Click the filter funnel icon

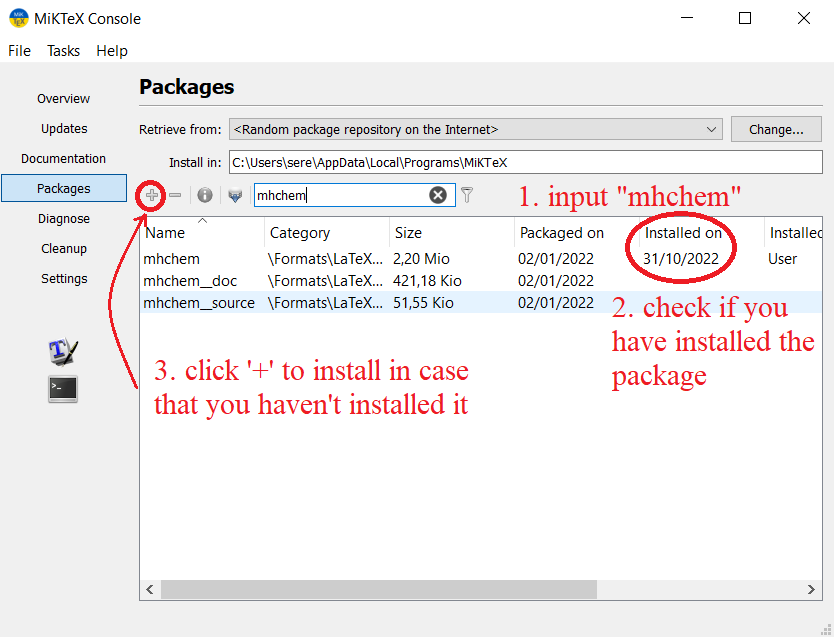[x=467, y=196]
